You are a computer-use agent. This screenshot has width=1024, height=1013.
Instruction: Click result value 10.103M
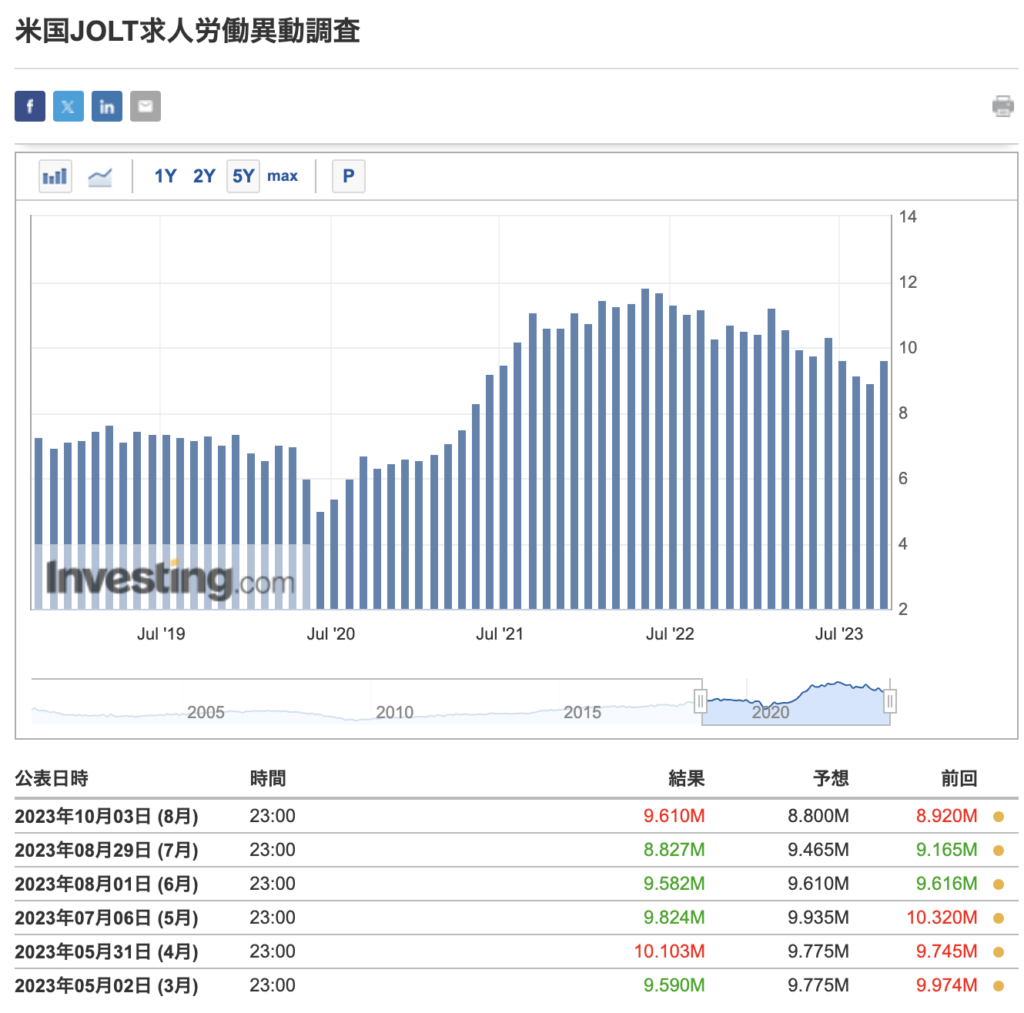(x=669, y=952)
